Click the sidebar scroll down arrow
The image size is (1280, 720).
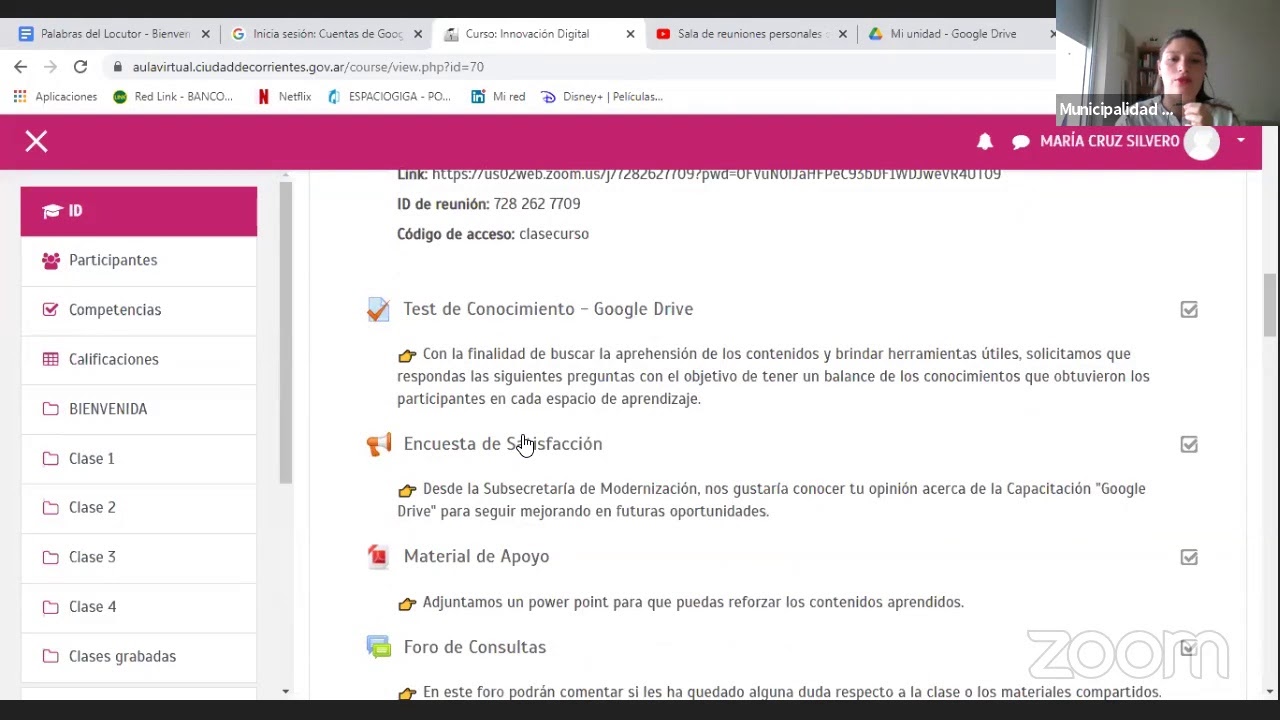coord(286,691)
